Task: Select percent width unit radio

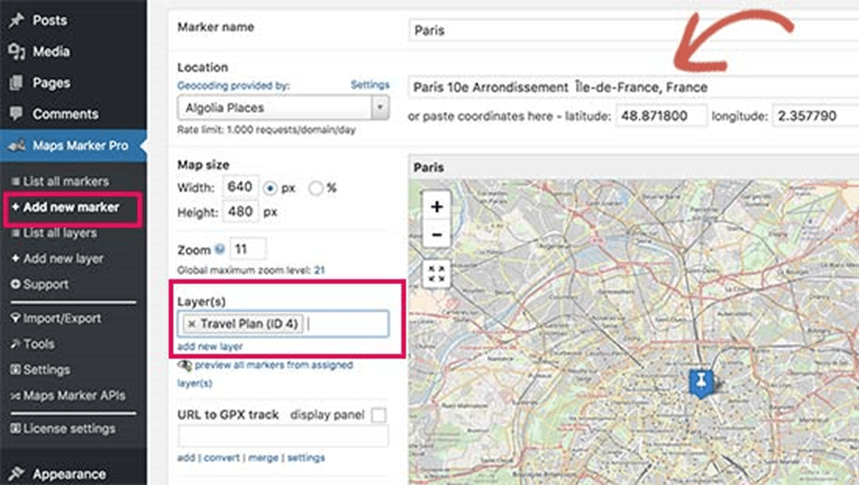Action: 316,189
